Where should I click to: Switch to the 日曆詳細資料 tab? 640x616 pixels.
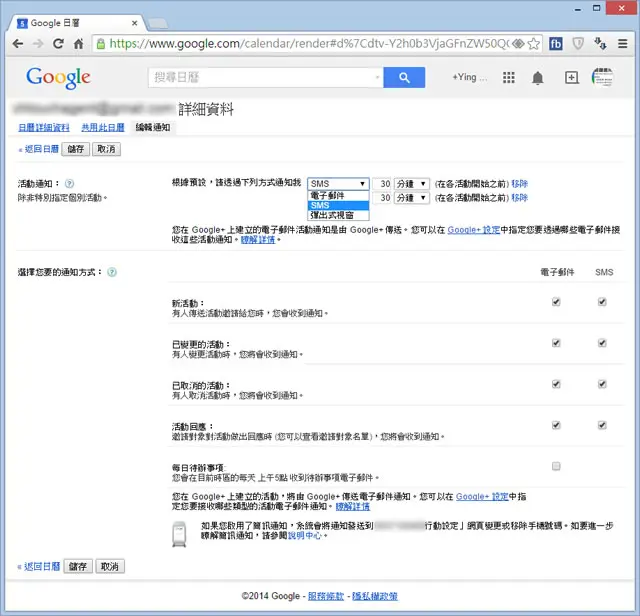44,127
